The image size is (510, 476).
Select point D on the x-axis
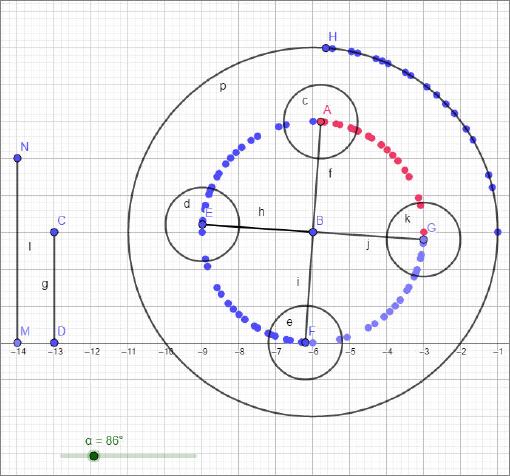54,343
